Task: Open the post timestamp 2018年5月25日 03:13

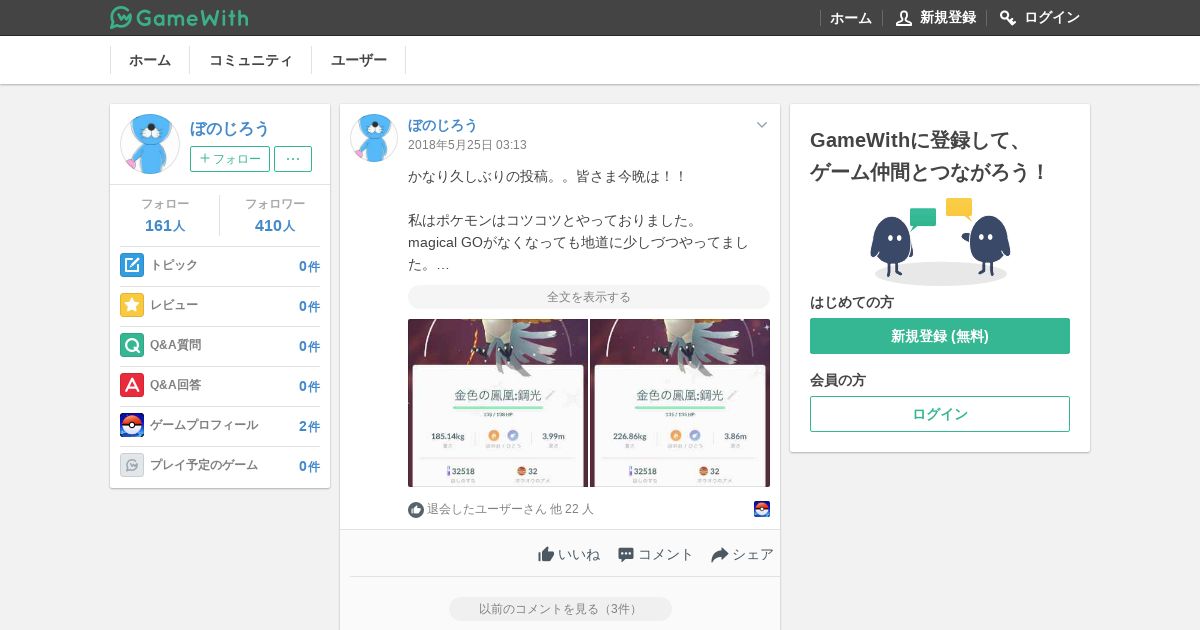Action: [x=467, y=145]
